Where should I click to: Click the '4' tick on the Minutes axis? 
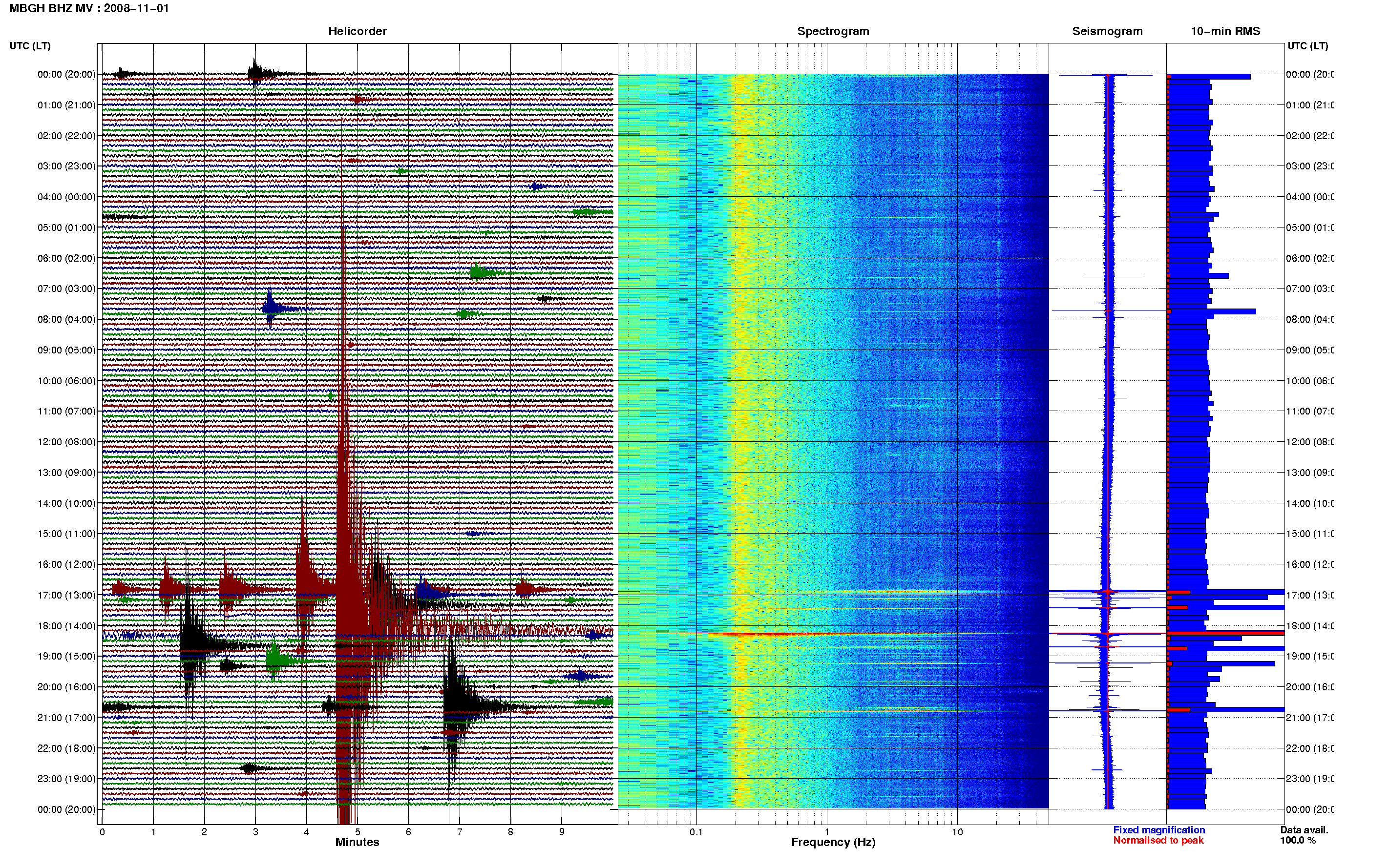307,832
